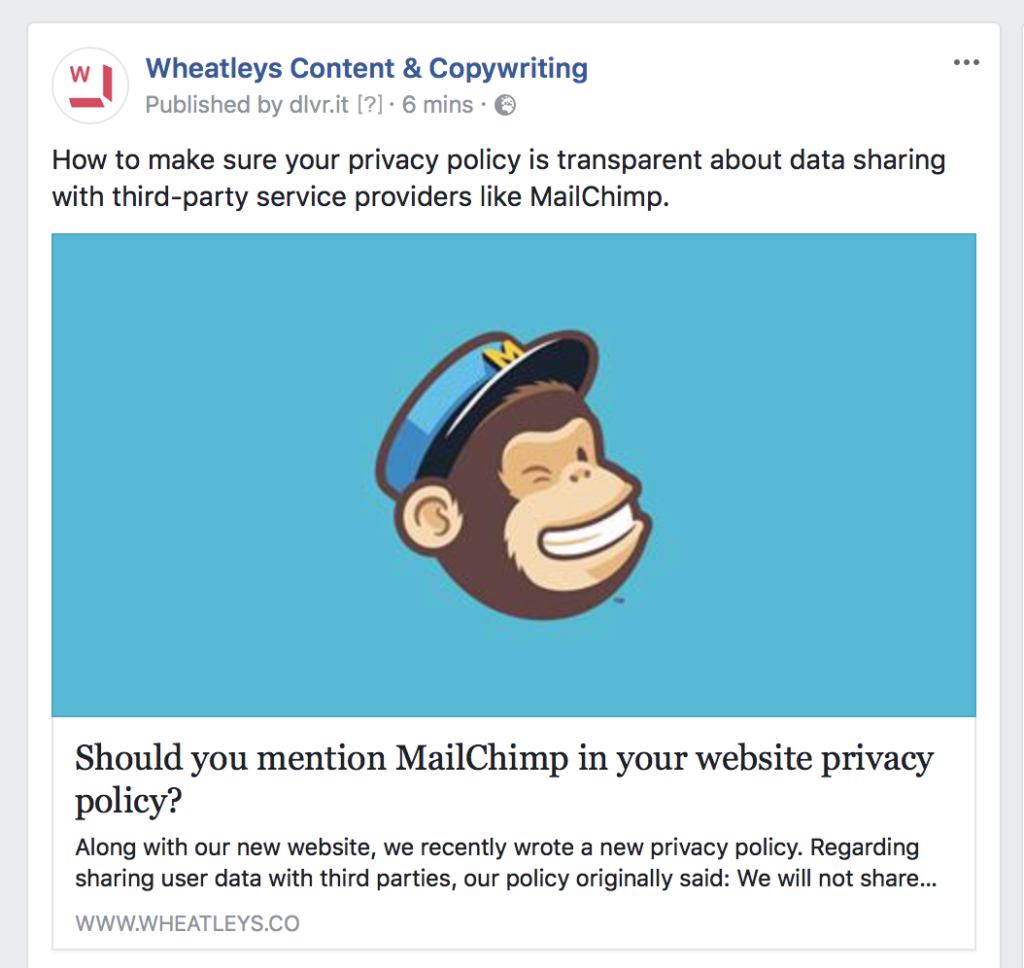This screenshot has height=968, width=1024.
Task: Visit the WWW.WHEATLEYS.CO domain link
Action: coord(187,924)
